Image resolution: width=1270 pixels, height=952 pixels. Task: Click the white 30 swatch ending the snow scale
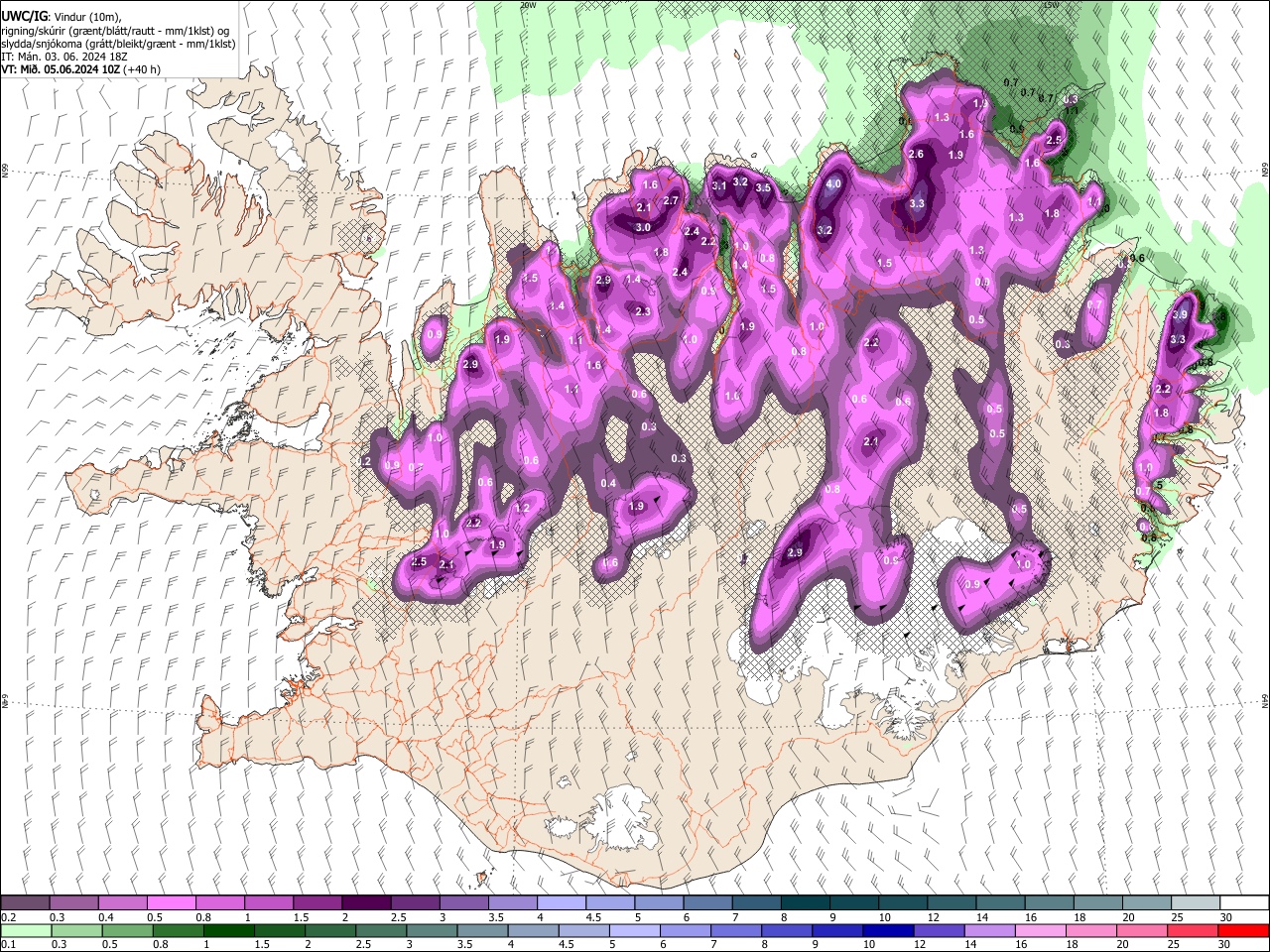(x=1243, y=903)
